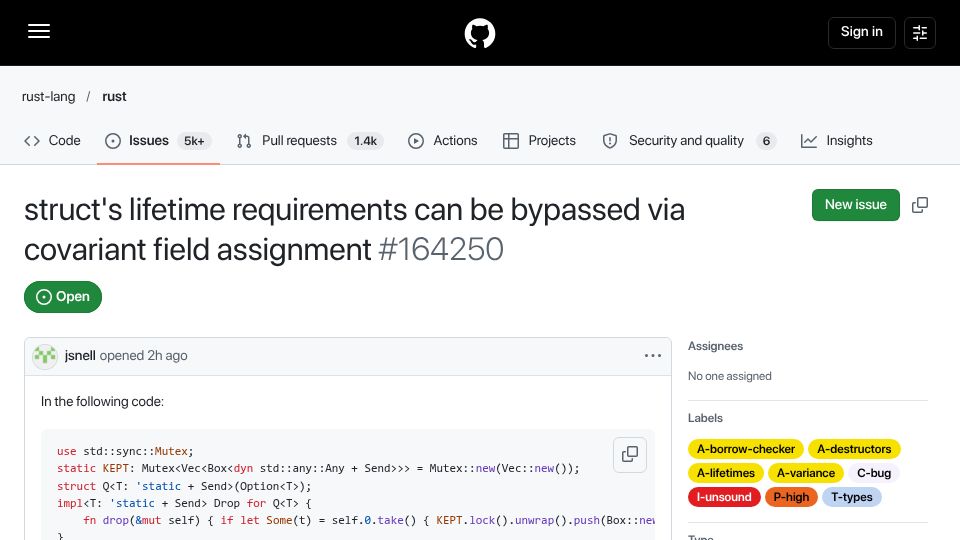Screen dimensions: 960x540
Task: Click 'In the following code:' text
Action: 102,402
